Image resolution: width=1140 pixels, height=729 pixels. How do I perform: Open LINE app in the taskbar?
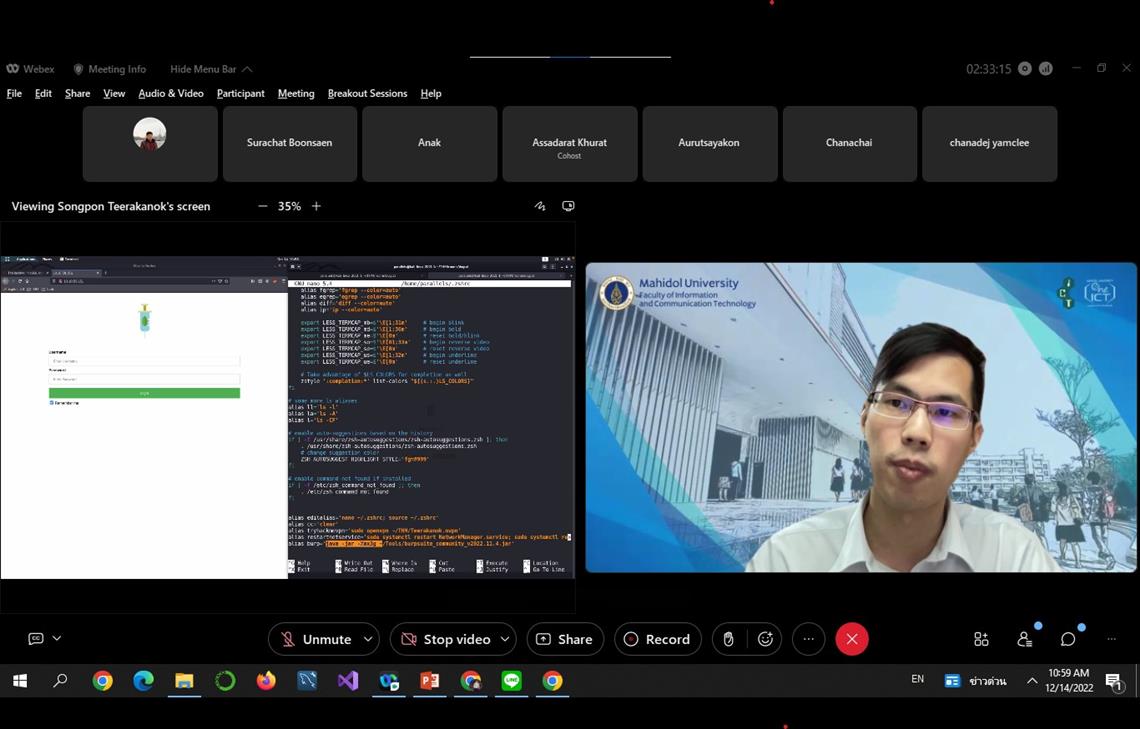512,681
